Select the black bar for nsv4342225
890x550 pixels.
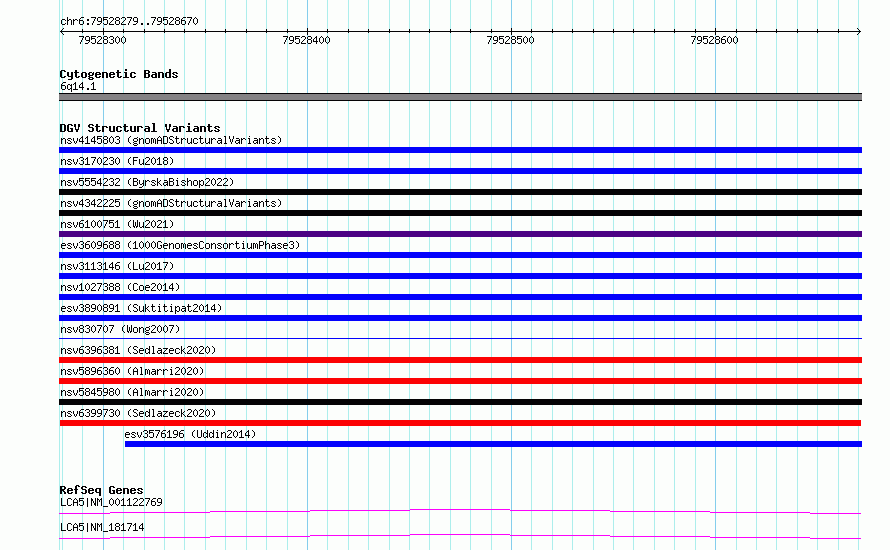coord(460,213)
